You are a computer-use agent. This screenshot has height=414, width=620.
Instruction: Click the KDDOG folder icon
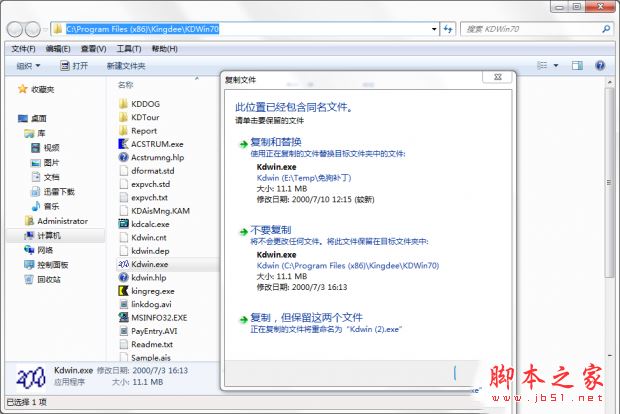tap(123, 104)
